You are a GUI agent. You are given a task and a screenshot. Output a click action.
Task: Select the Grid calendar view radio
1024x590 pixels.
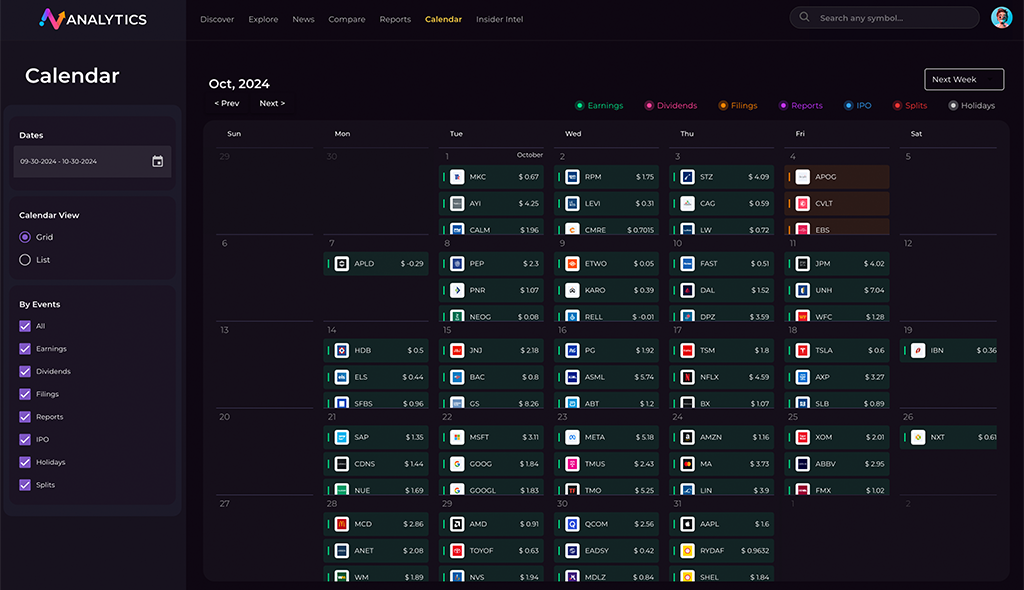(x=25, y=237)
